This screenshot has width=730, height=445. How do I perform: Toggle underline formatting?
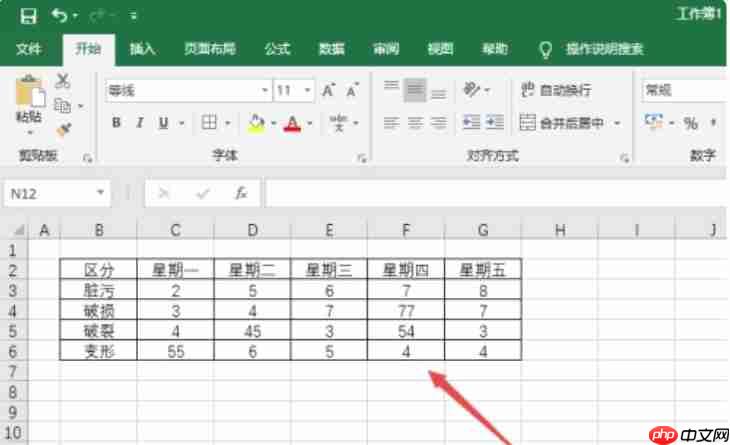coord(163,123)
